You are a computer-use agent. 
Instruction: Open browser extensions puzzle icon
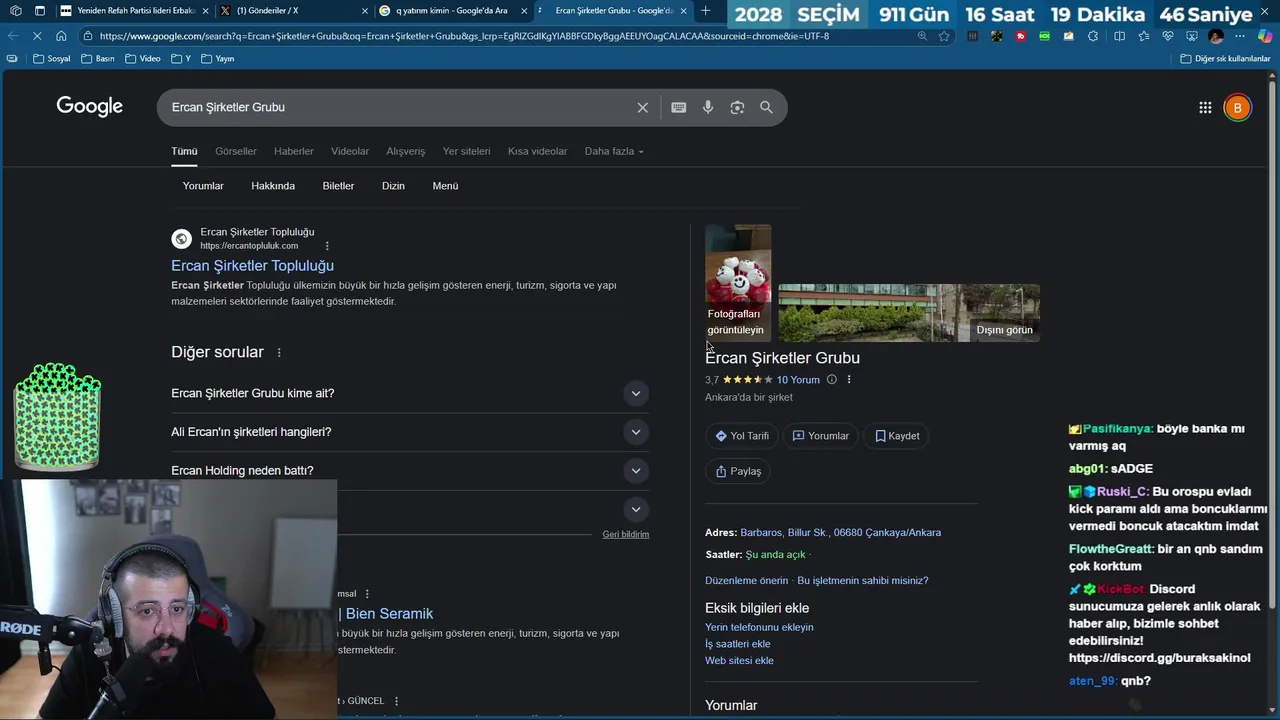[1093, 36]
